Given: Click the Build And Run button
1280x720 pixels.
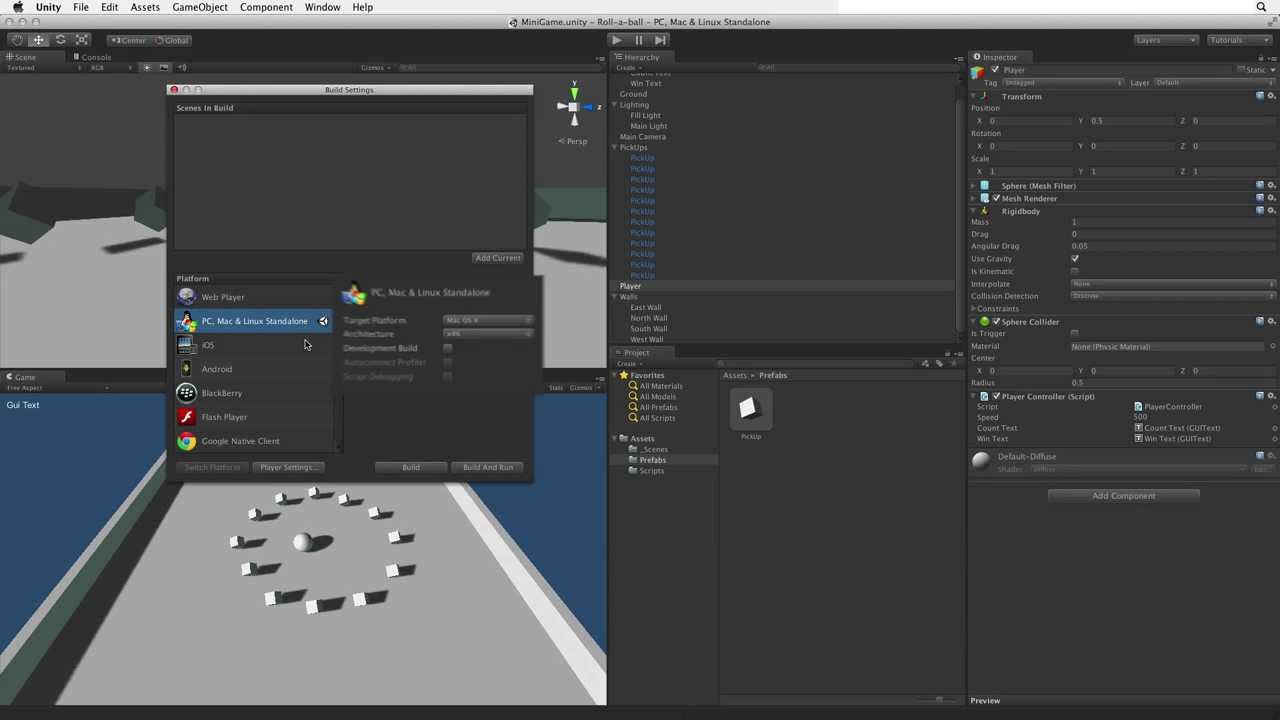Looking at the screenshot, I should [x=488, y=467].
